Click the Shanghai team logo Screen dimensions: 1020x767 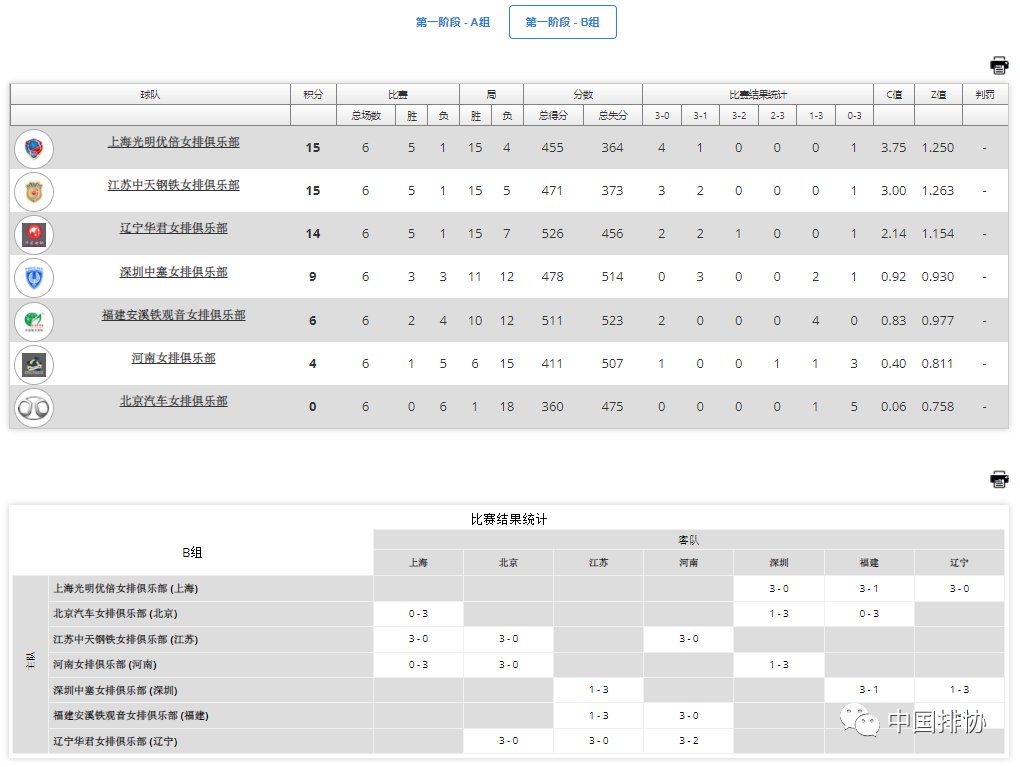pyautogui.click(x=34, y=148)
